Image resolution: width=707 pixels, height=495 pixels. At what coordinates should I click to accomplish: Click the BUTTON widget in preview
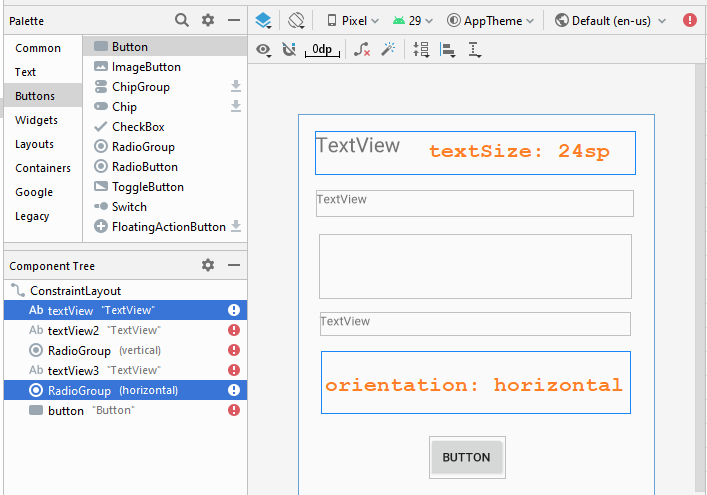pos(467,457)
